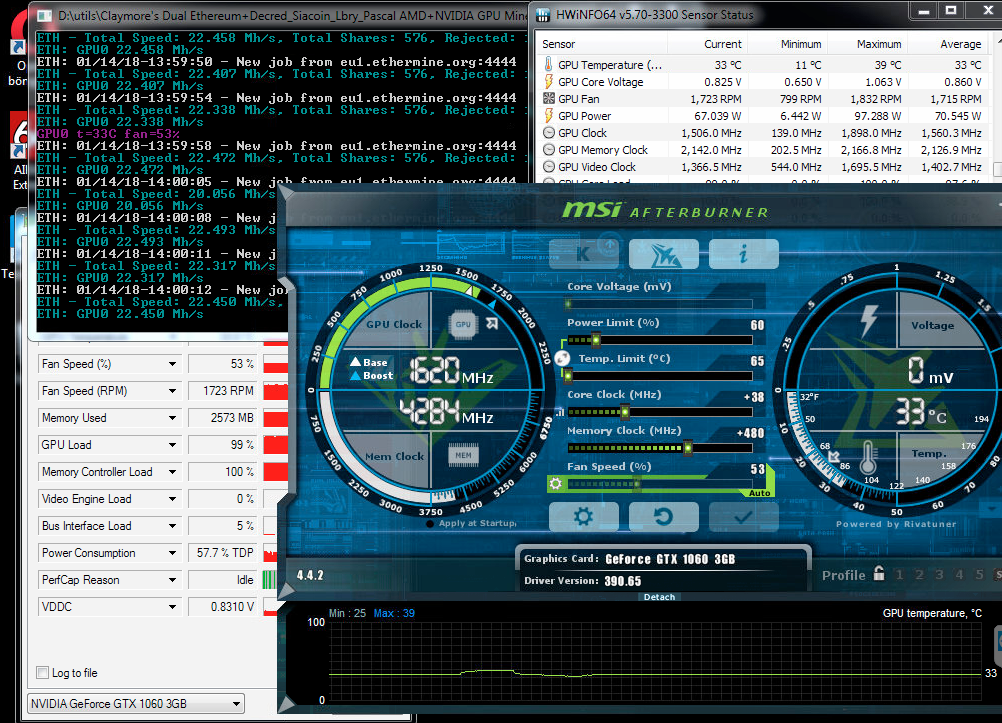
Task: Click Detach button under Afterburner panel
Action: tap(659, 596)
